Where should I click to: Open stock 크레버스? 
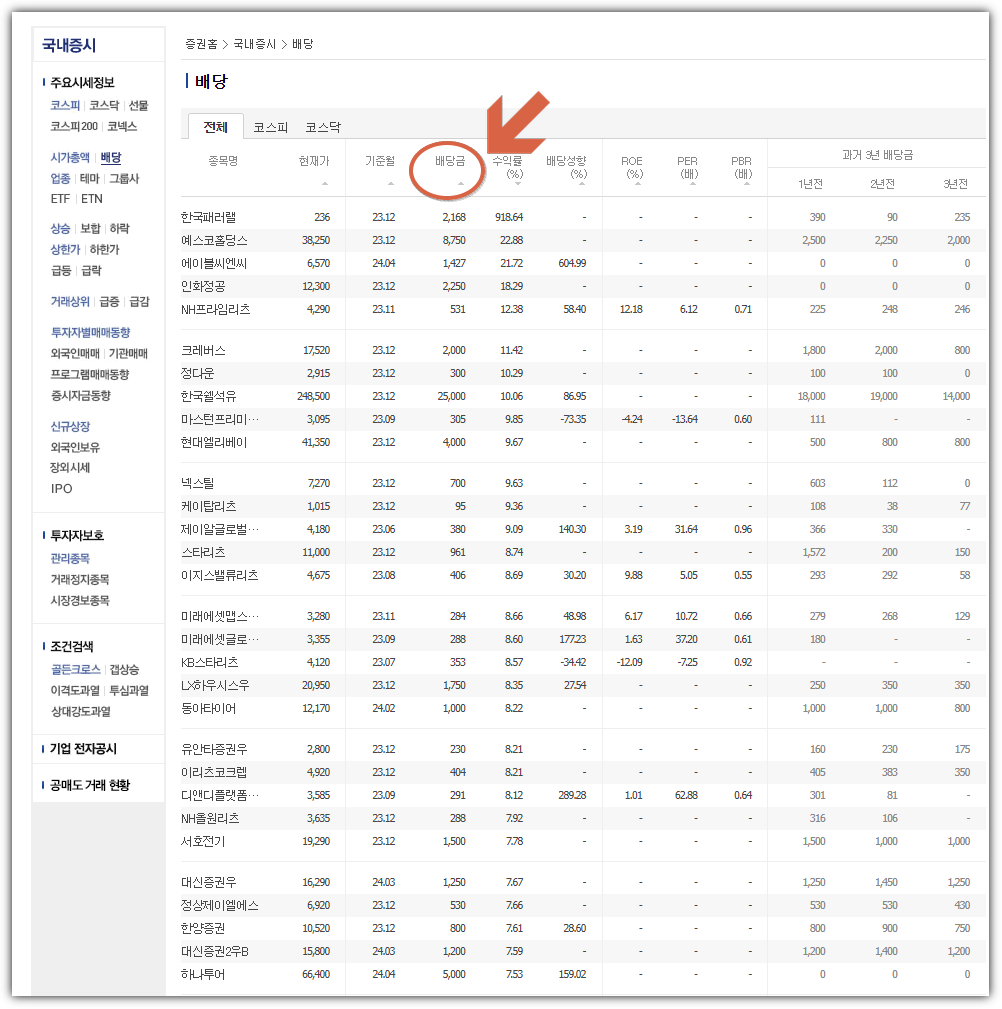click(203, 351)
